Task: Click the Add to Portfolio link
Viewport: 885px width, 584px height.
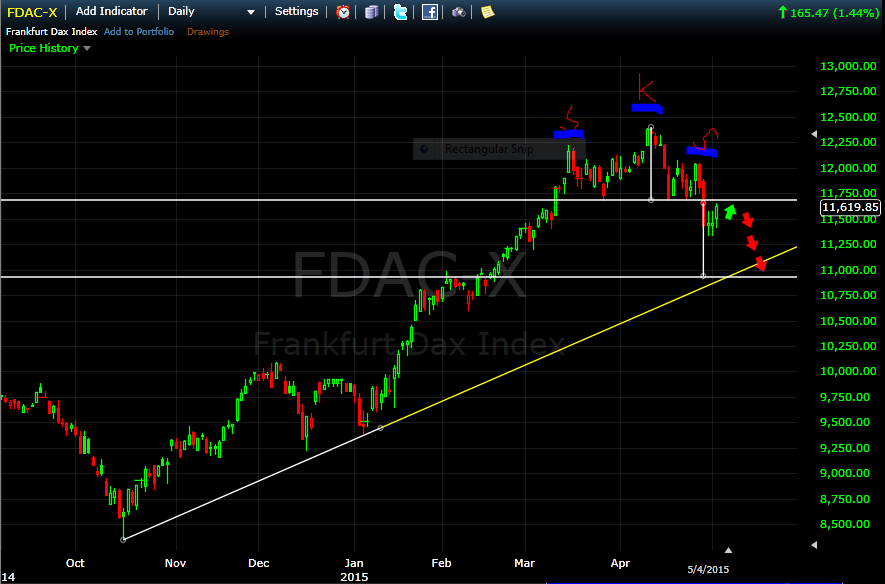Action: [x=139, y=31]
